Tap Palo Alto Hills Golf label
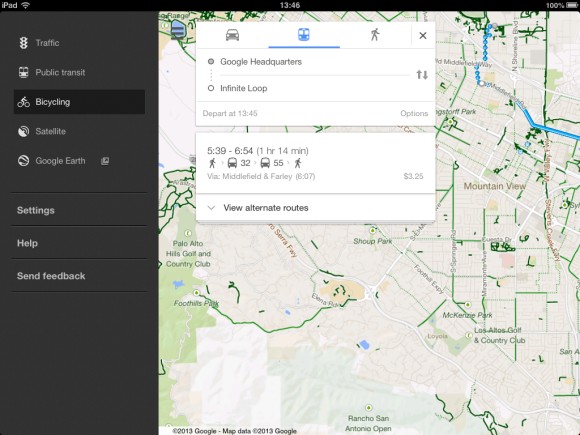This screenshot has height=435, width=580. click(x=188, y=254)
